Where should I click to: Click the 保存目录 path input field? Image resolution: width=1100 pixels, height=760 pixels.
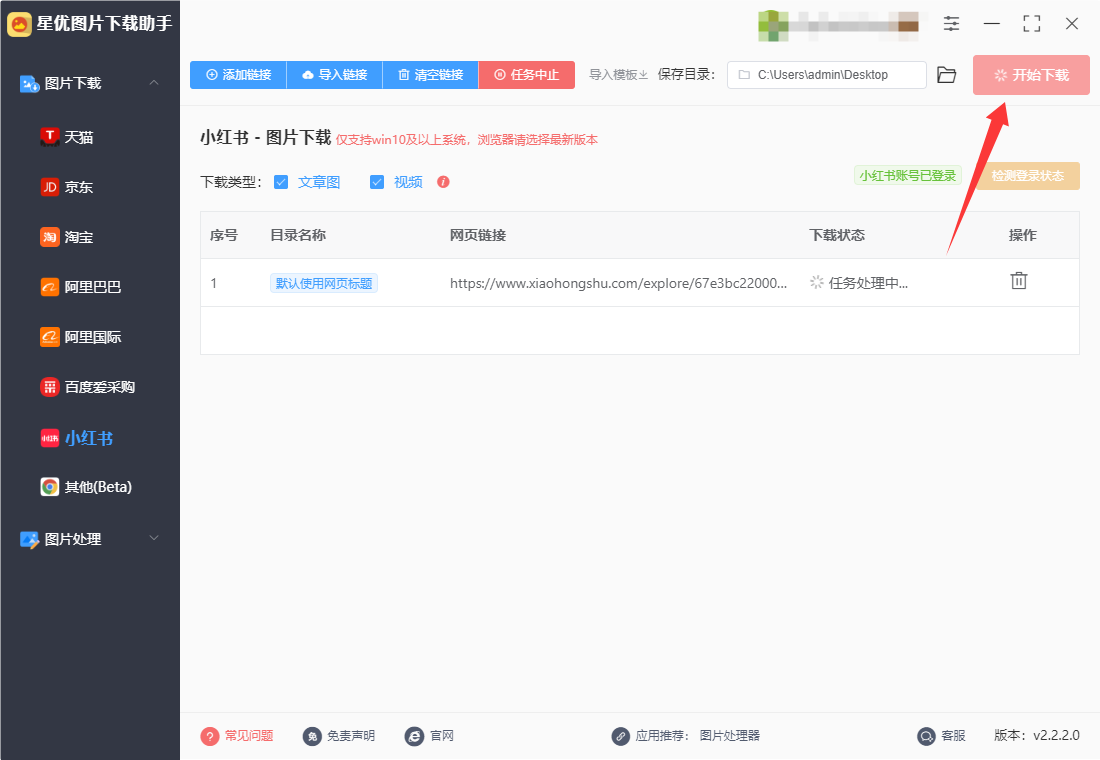tap(826, 75)
